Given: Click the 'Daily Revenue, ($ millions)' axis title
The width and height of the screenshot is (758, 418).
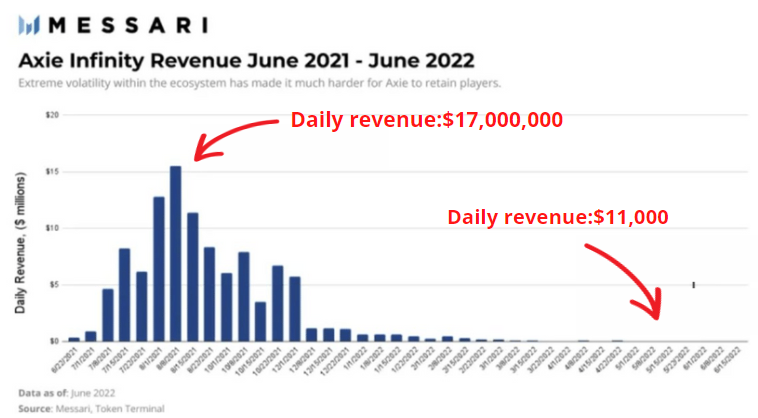Looking at the screenshot, I should (20, 243).
